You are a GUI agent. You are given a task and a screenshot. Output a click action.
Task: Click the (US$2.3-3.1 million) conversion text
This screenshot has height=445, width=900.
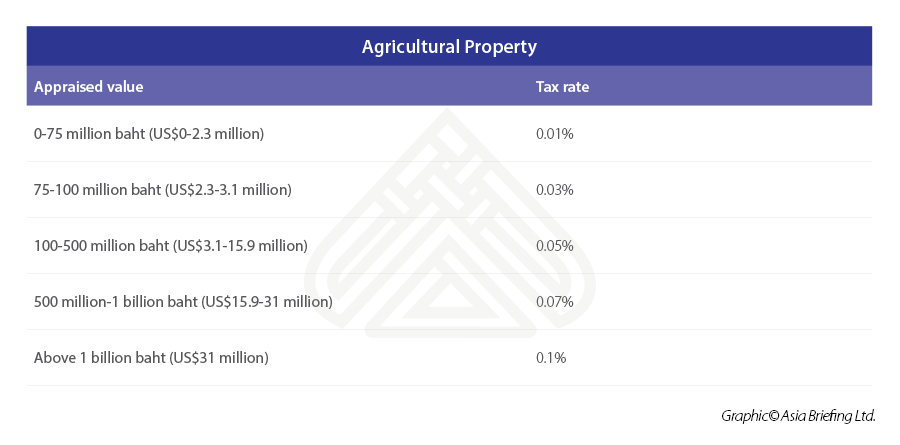[x=227, y=189]
